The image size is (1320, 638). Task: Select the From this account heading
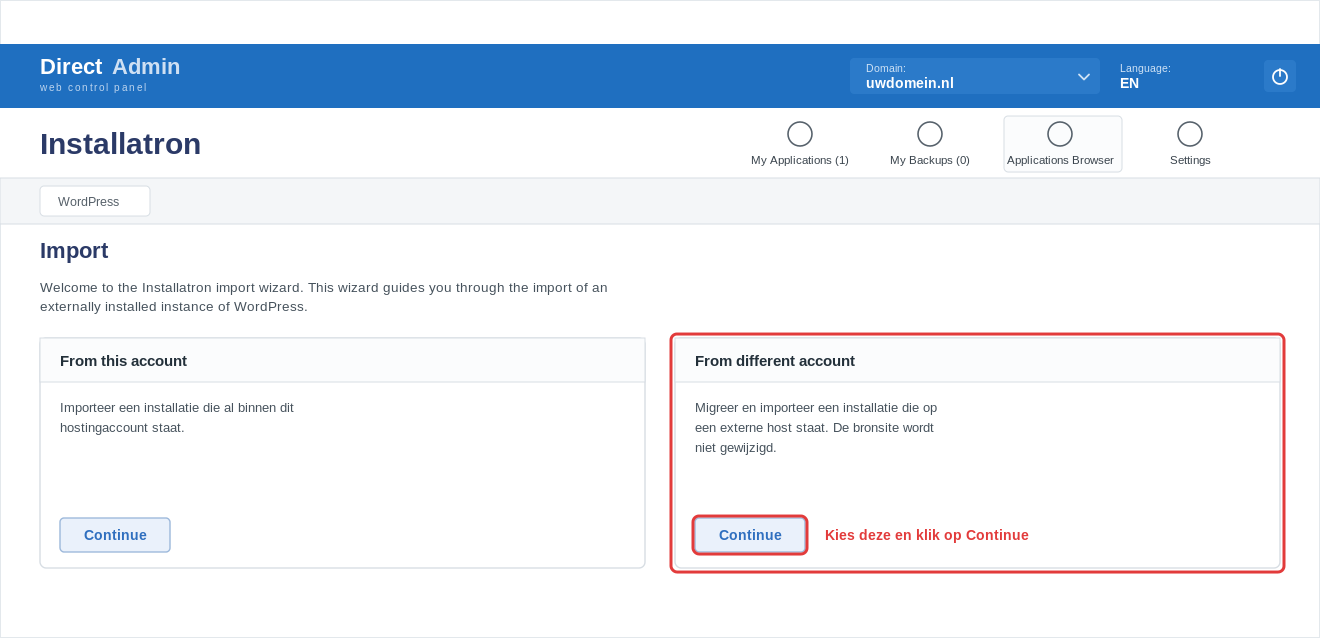pos(123,361)
